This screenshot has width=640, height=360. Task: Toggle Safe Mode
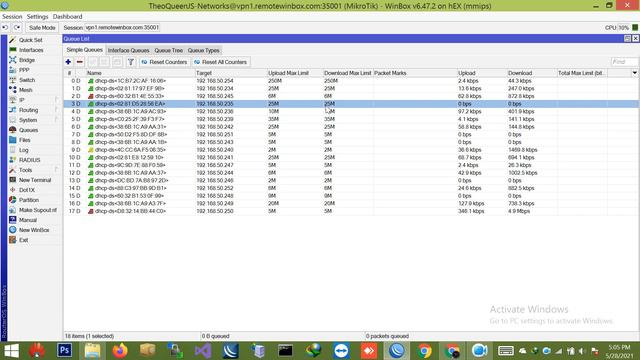42,27
